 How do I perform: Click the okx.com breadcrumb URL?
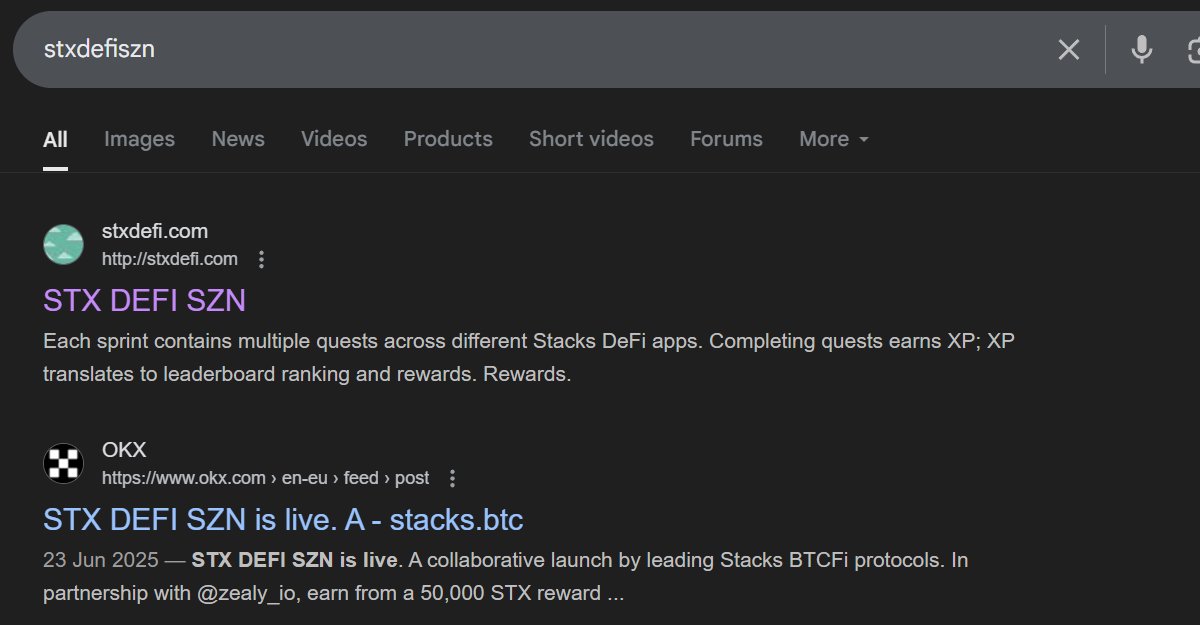265,478
